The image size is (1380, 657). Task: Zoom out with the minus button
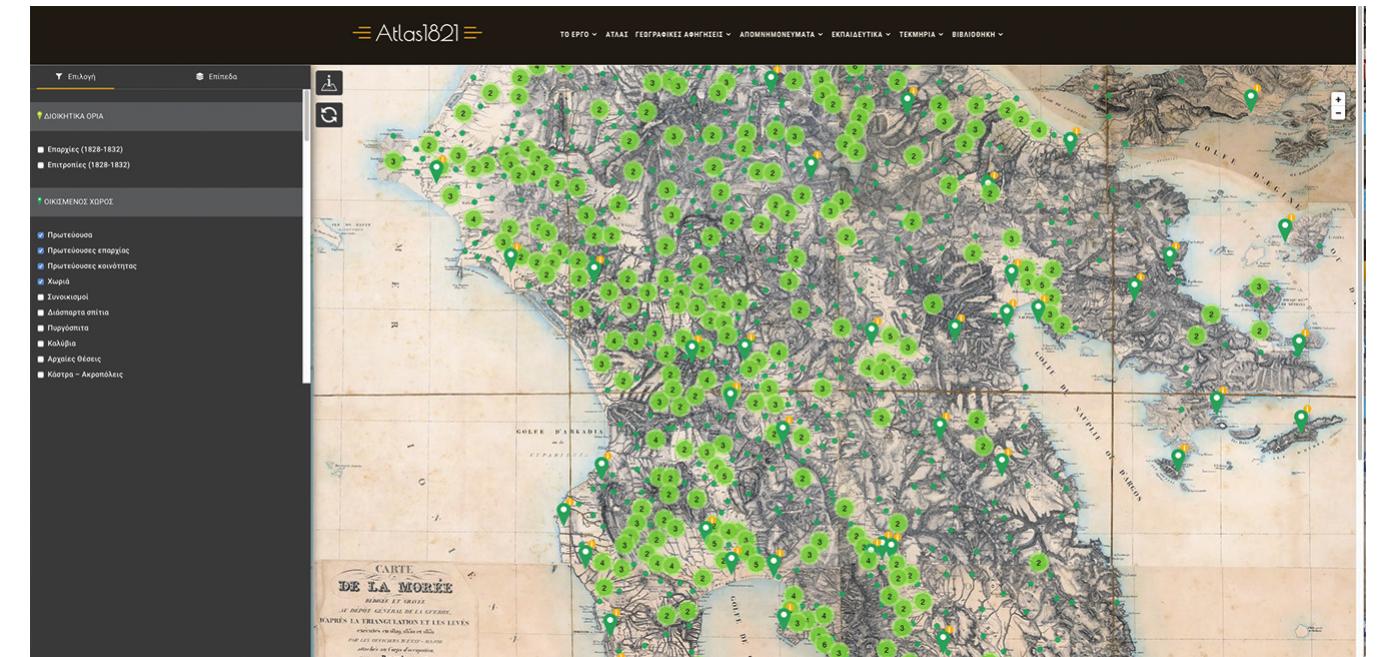(1338, 113)
